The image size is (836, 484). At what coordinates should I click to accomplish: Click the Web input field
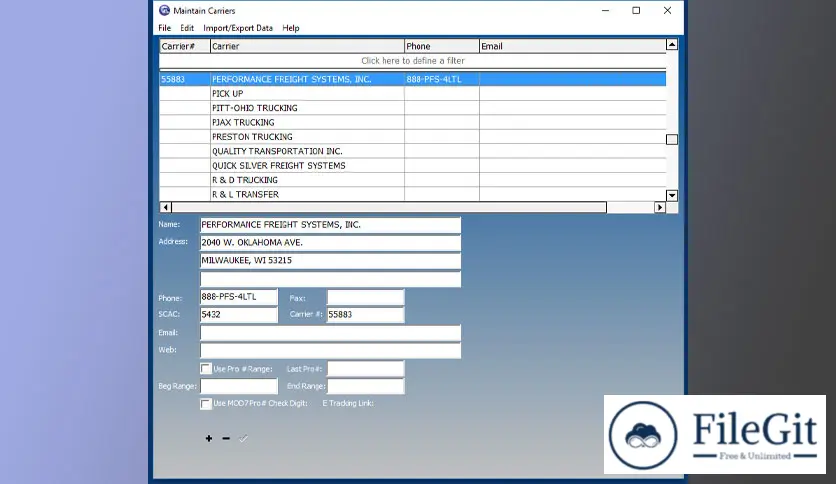pyautogui.click(x=330, y=350)
